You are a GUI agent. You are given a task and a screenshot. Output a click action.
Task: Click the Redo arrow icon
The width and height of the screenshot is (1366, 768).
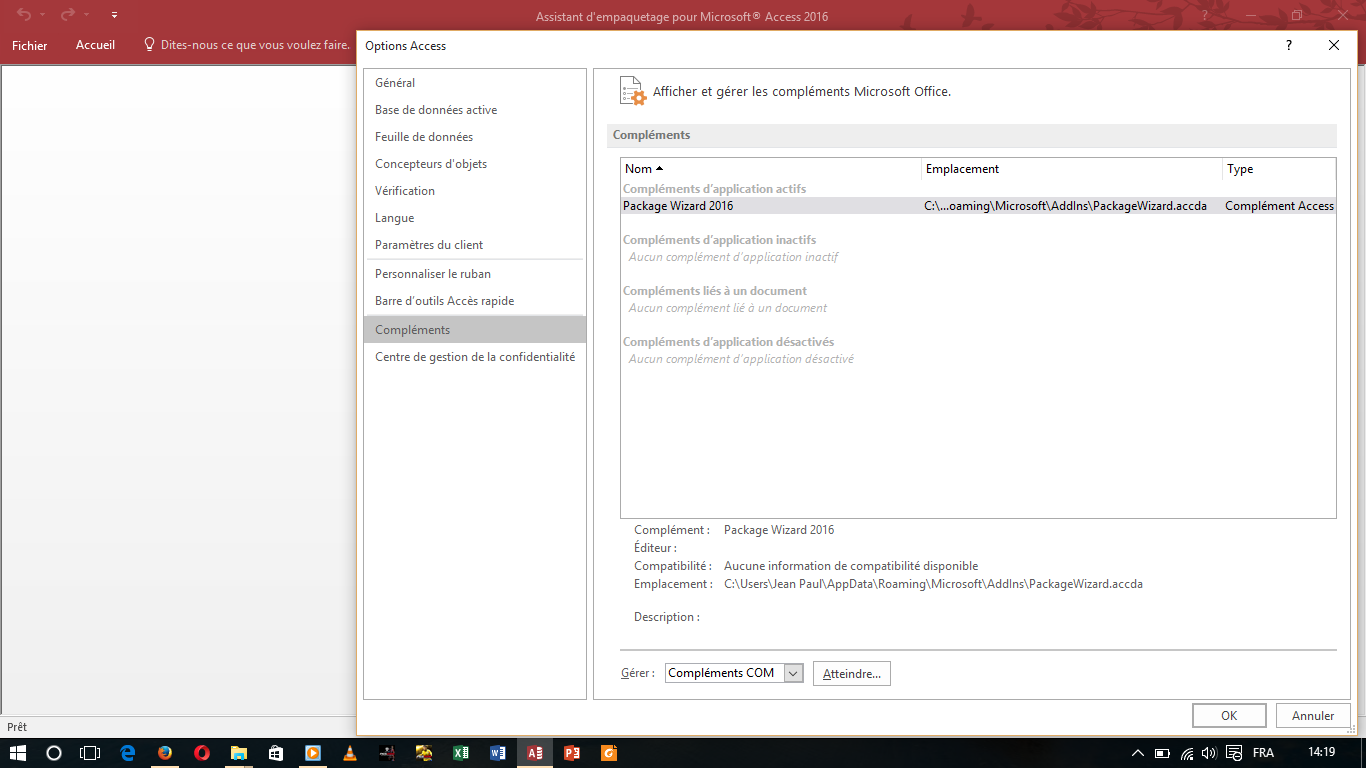[x=68, y=15]
